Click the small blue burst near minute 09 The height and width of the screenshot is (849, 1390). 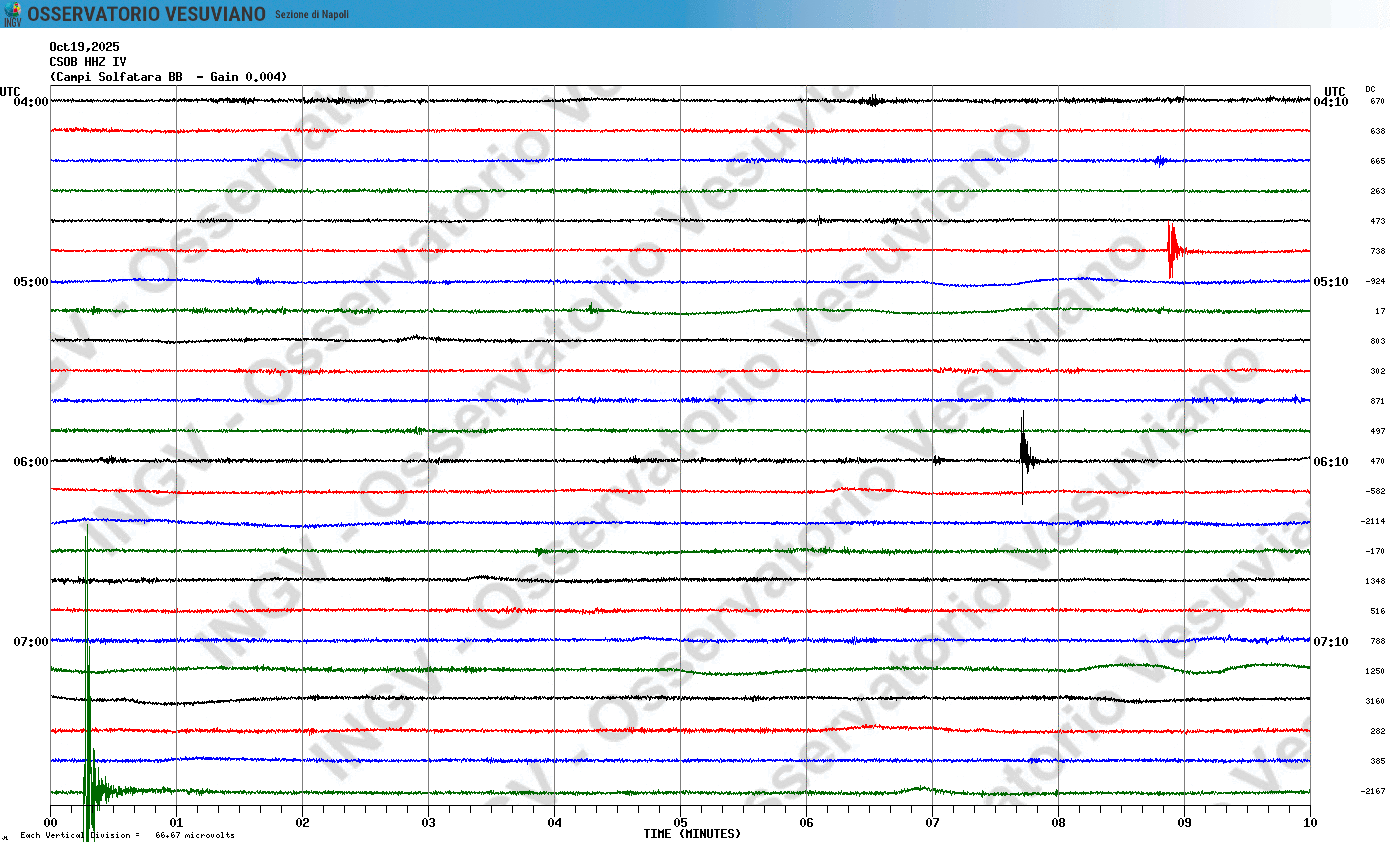1160,161
